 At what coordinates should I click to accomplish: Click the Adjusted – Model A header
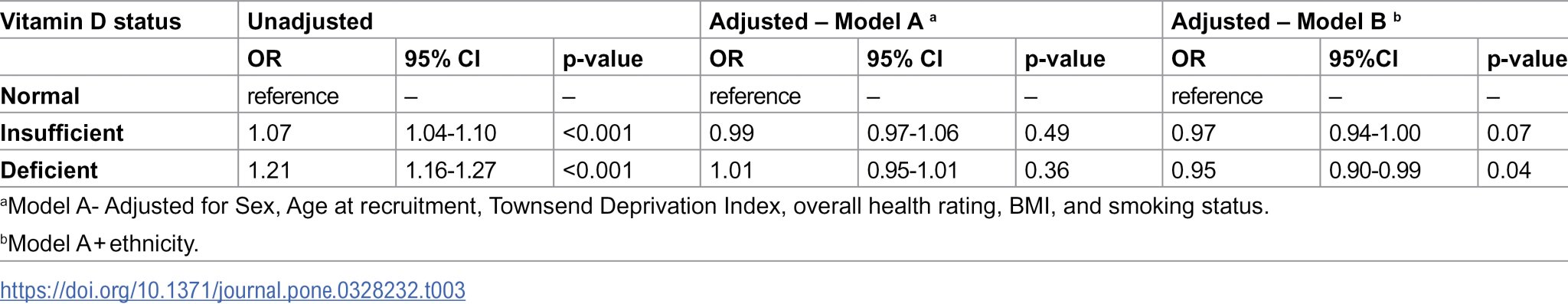(822, 21)
